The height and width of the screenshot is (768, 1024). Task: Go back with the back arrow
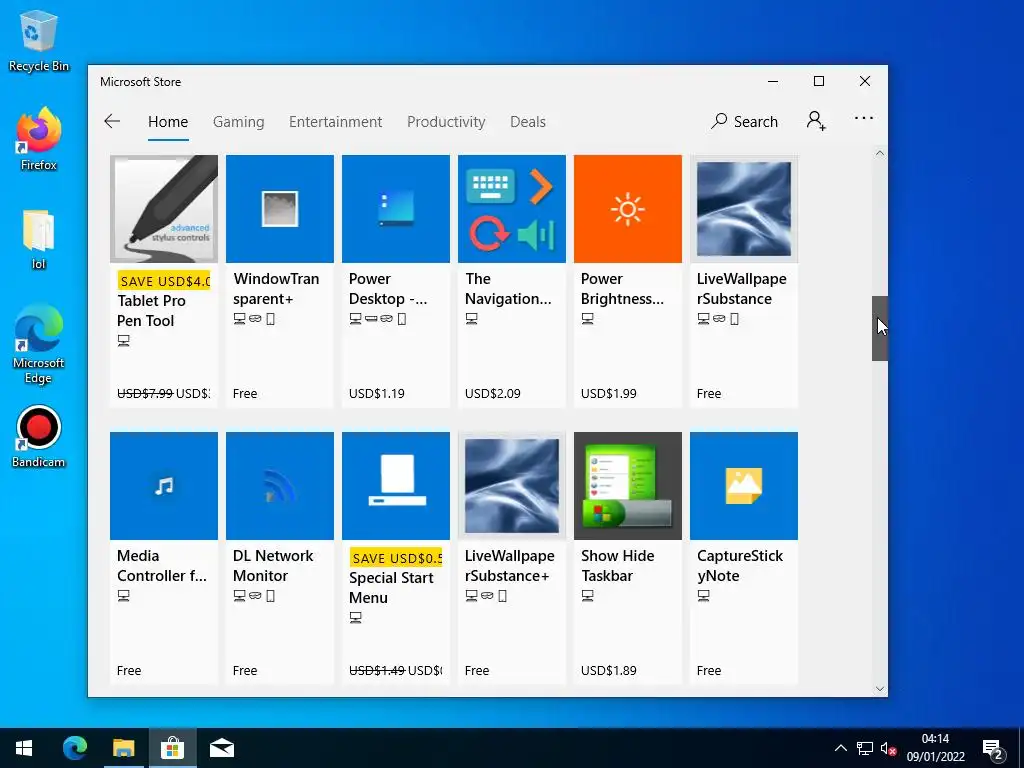[112, 121]
